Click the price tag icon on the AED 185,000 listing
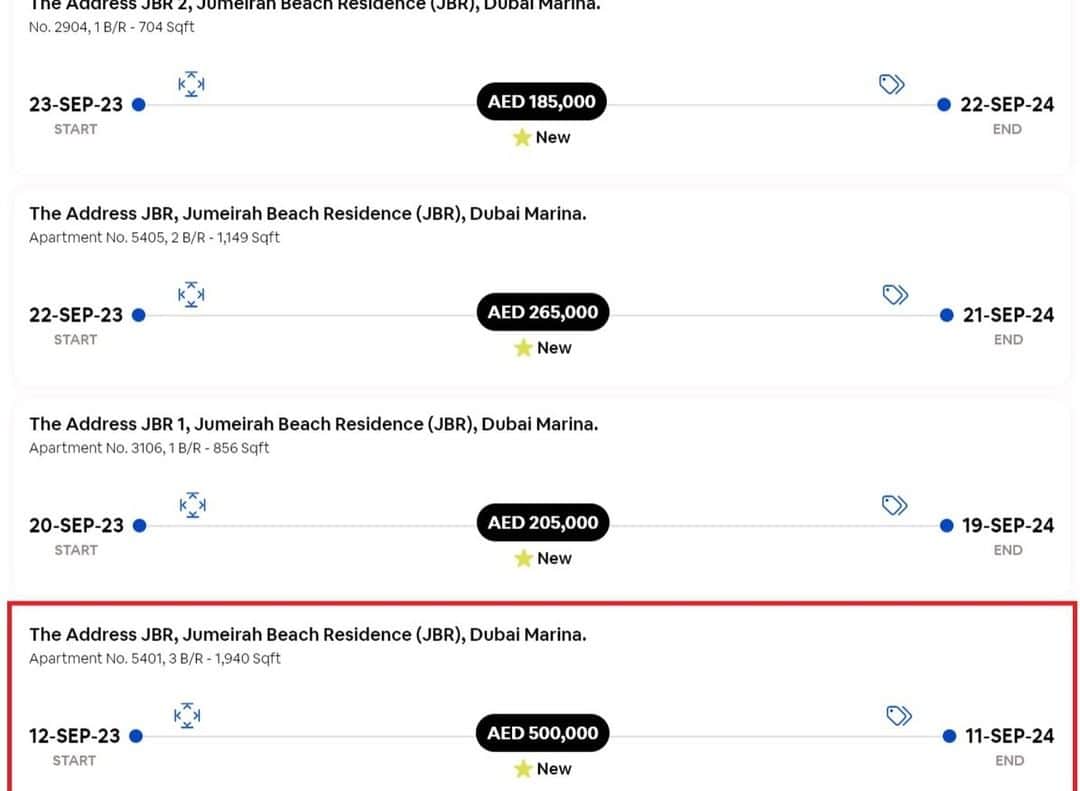This screenshot has height=791, width=1080. point(891,84)
